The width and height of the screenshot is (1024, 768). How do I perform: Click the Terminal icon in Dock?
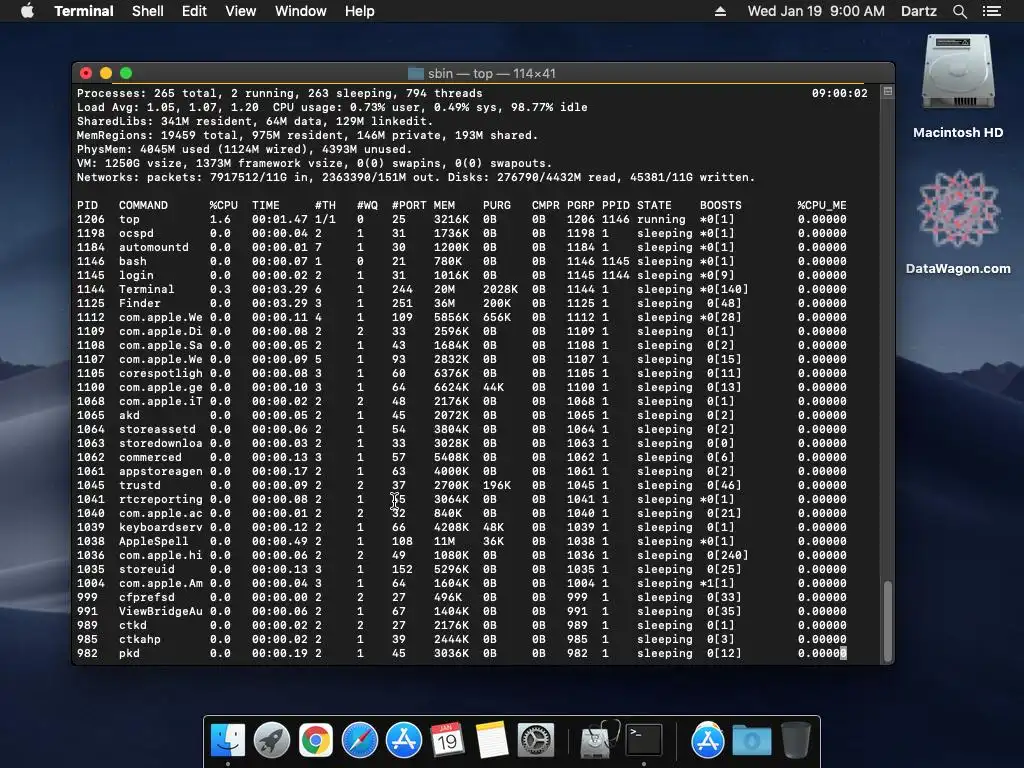(x=644, y=740)
